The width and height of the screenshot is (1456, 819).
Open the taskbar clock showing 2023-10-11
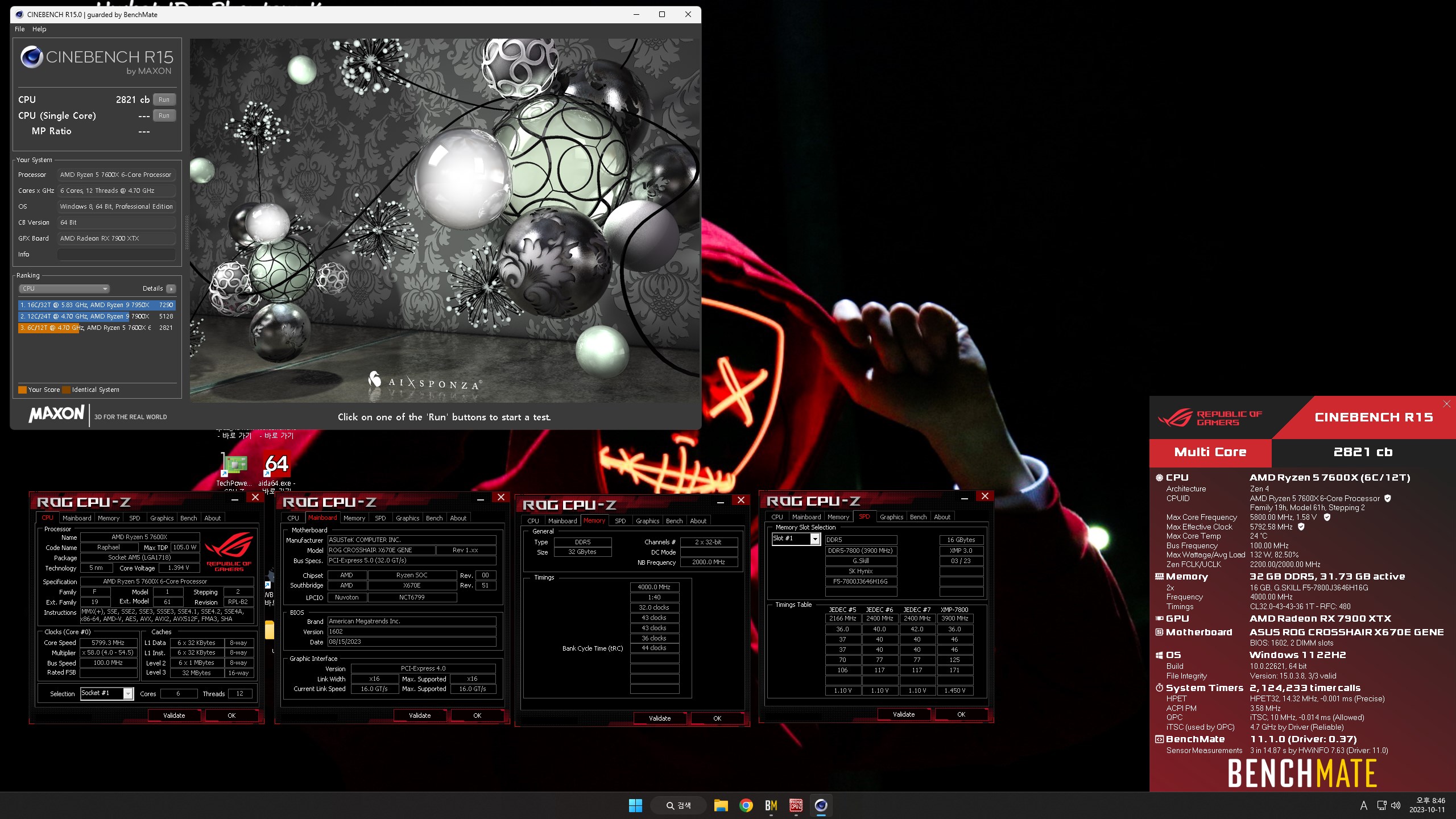click(x=1427, y=805)
